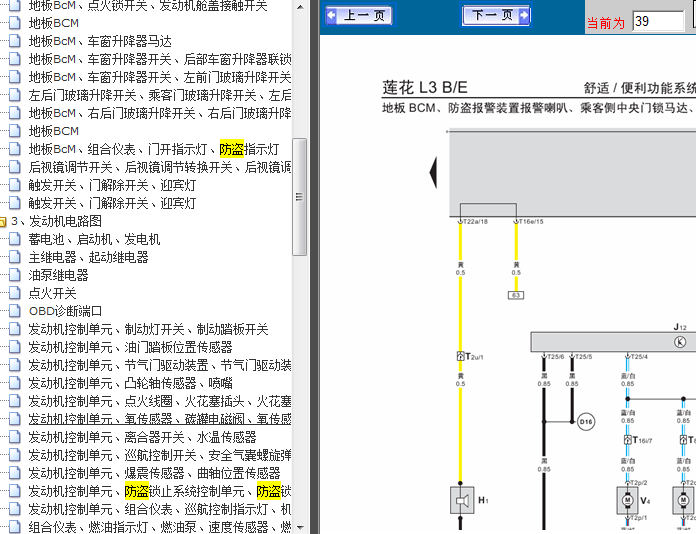Select 发动机控制单元、巡航控制开关、安全气囊螺旋弹 entry
The height and width of the screenshot is (534, 696).
(160, 455)
